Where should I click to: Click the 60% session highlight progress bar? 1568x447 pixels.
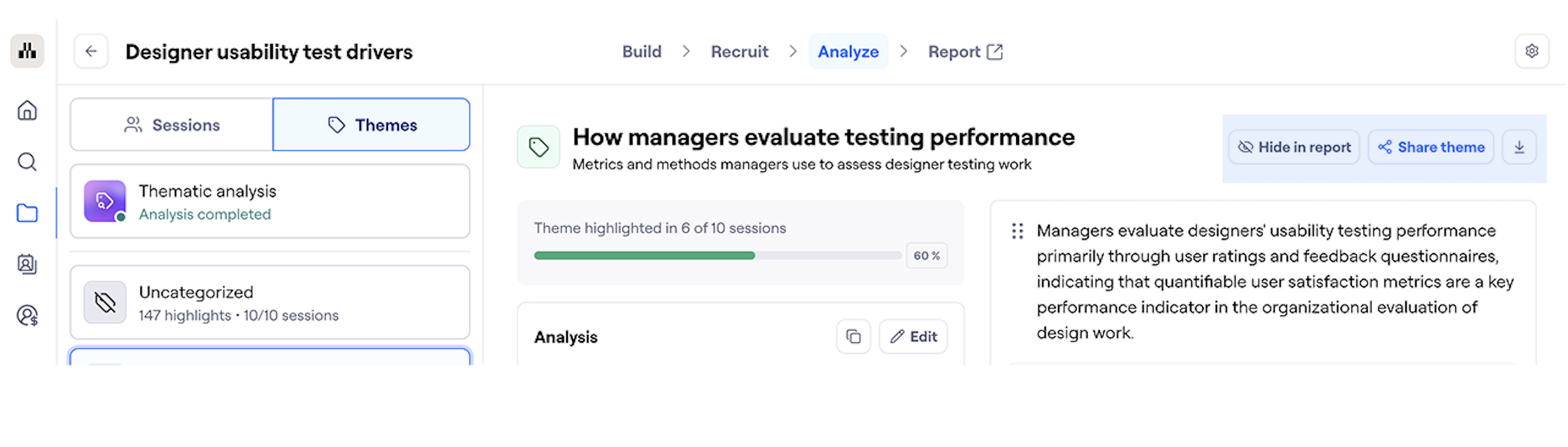click(x=717, y=256)
